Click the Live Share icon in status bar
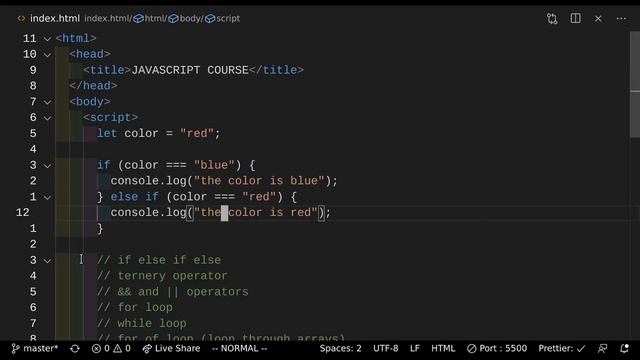 (147, 349)
